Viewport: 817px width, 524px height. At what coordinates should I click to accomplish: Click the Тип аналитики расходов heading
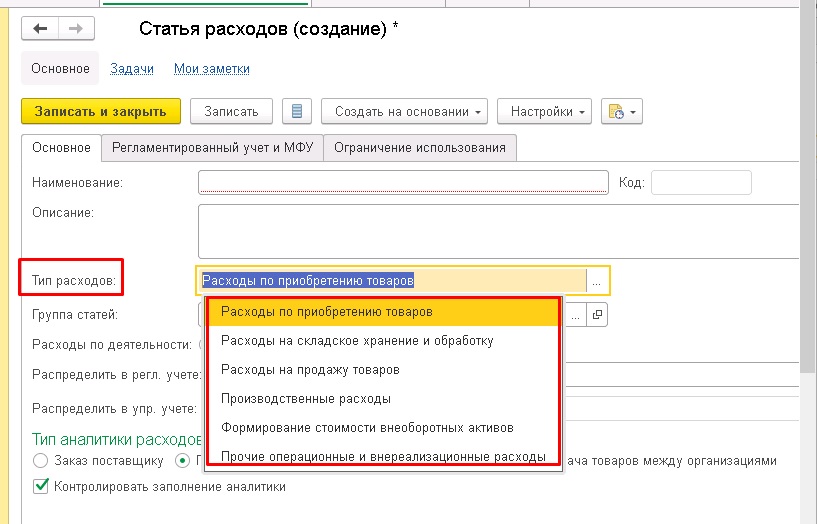117,440
